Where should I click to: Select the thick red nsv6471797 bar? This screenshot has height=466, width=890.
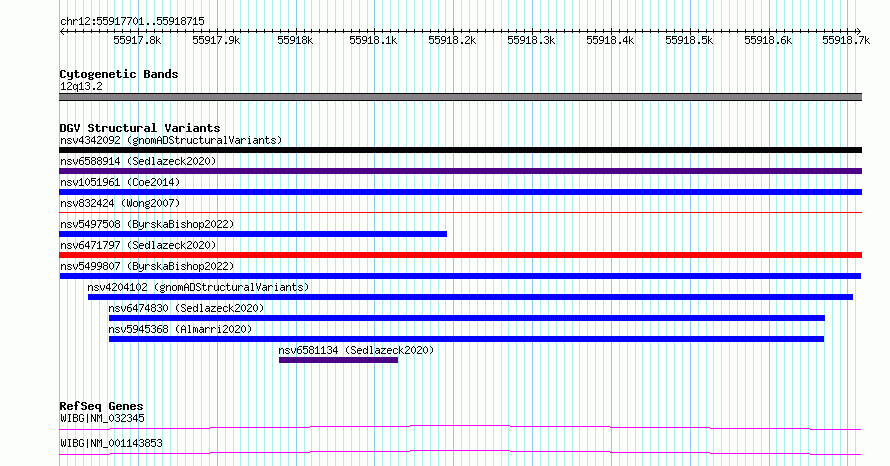coord(460,255)
